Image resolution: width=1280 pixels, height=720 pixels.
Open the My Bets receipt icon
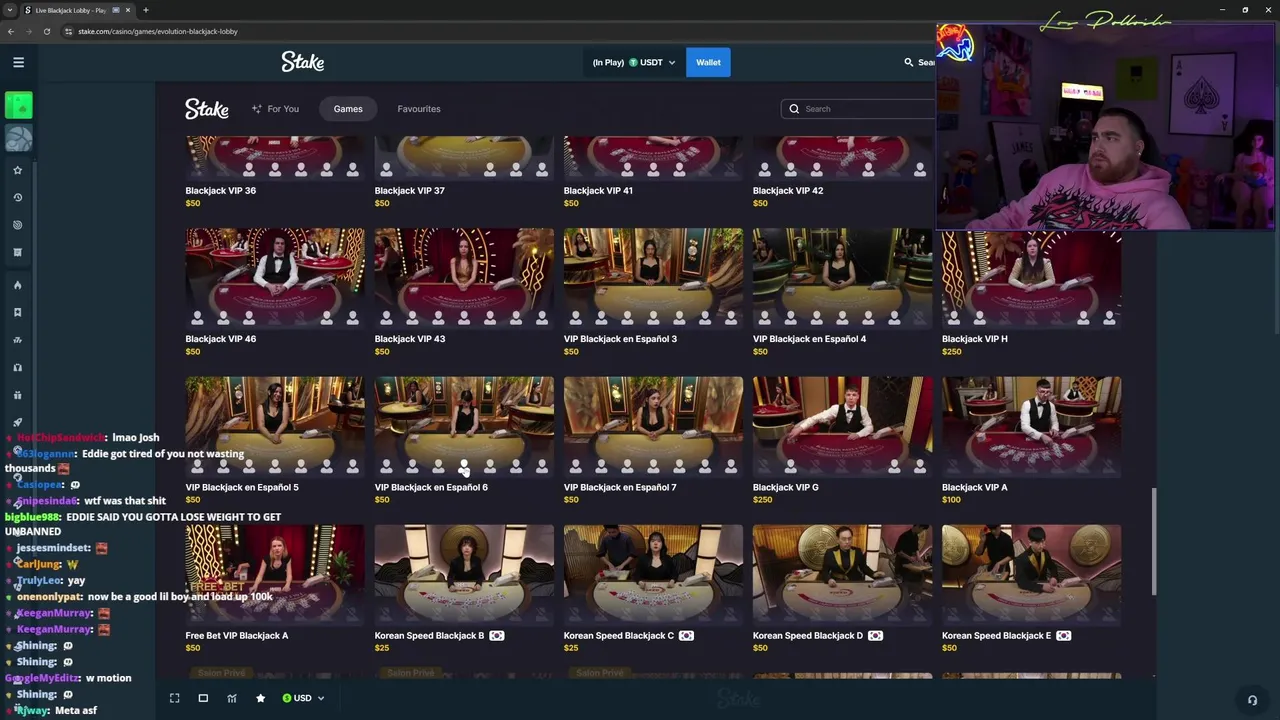tap(17, 252)
